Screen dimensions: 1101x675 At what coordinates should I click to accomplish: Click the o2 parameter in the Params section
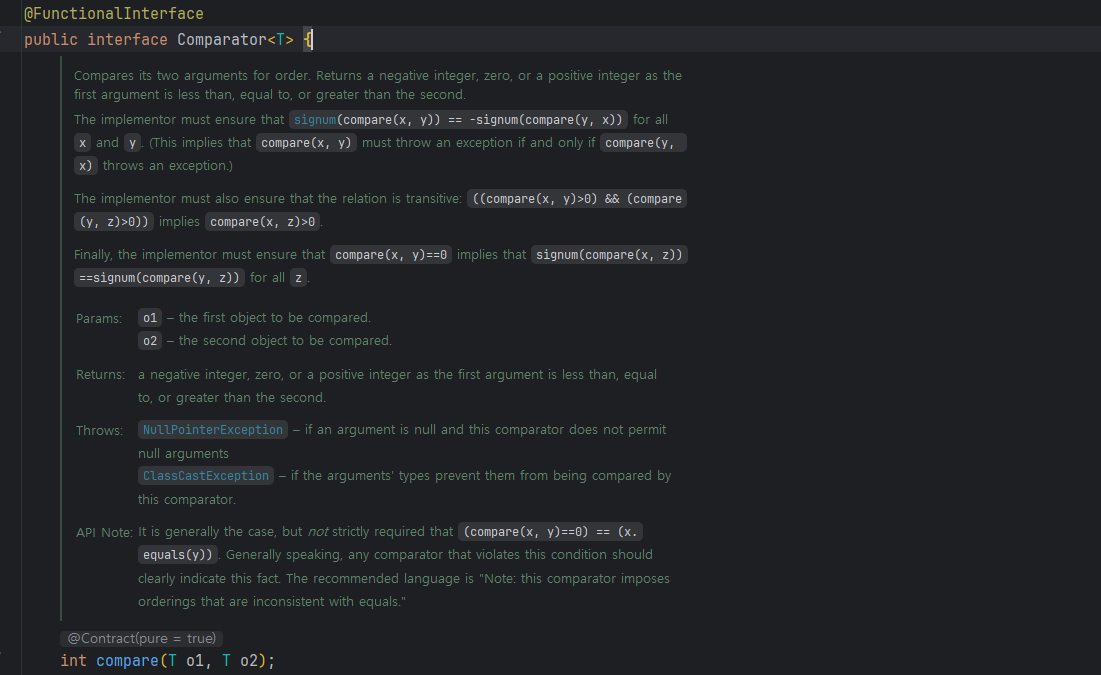pos(150,341)
